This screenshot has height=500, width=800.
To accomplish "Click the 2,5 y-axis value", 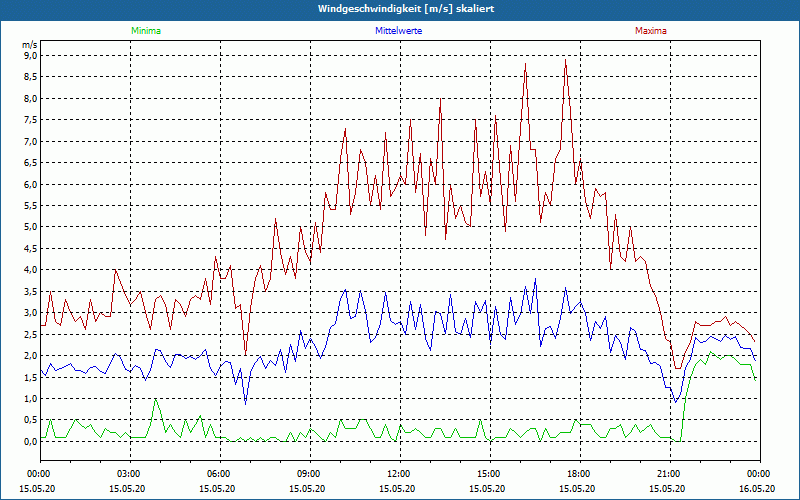I will [x=32, y=334].
